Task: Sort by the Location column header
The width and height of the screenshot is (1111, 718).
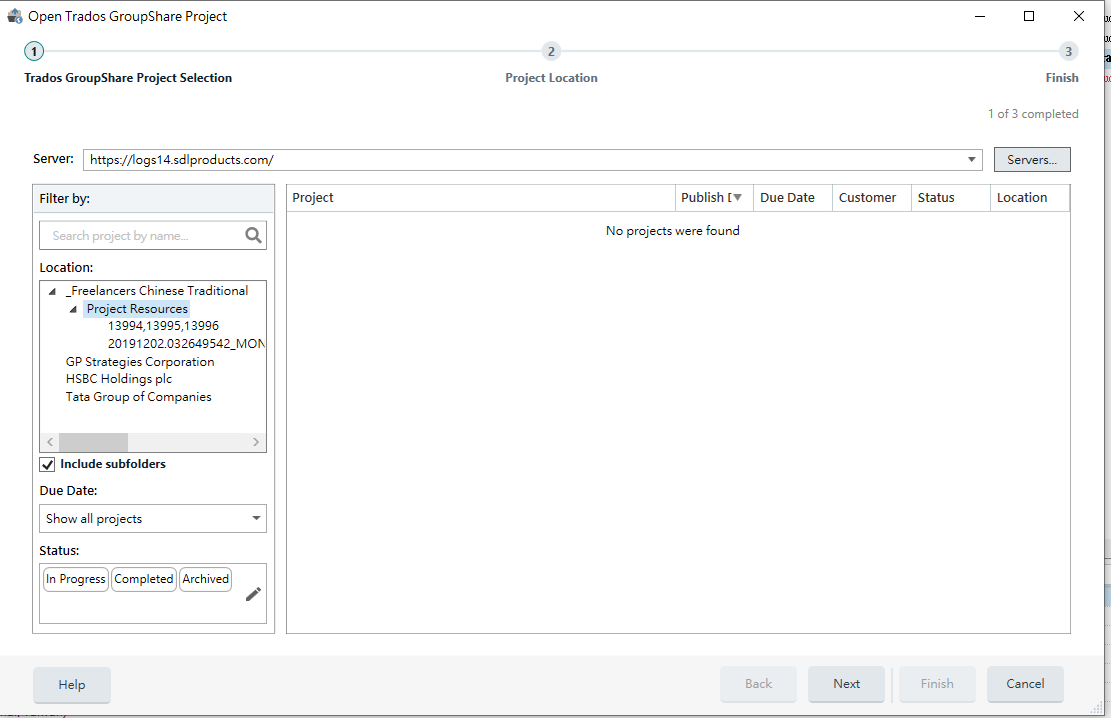Action: coord(1030,198)
